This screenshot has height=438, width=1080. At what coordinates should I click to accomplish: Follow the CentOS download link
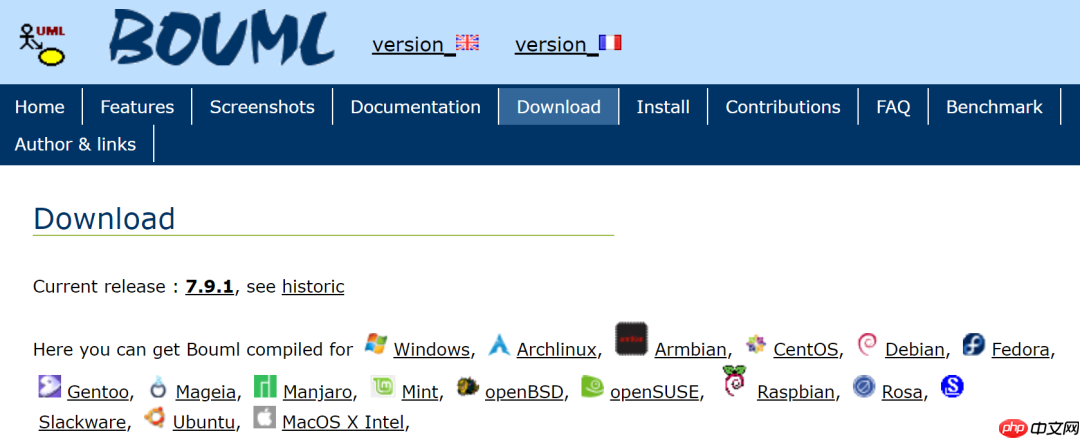806,349
